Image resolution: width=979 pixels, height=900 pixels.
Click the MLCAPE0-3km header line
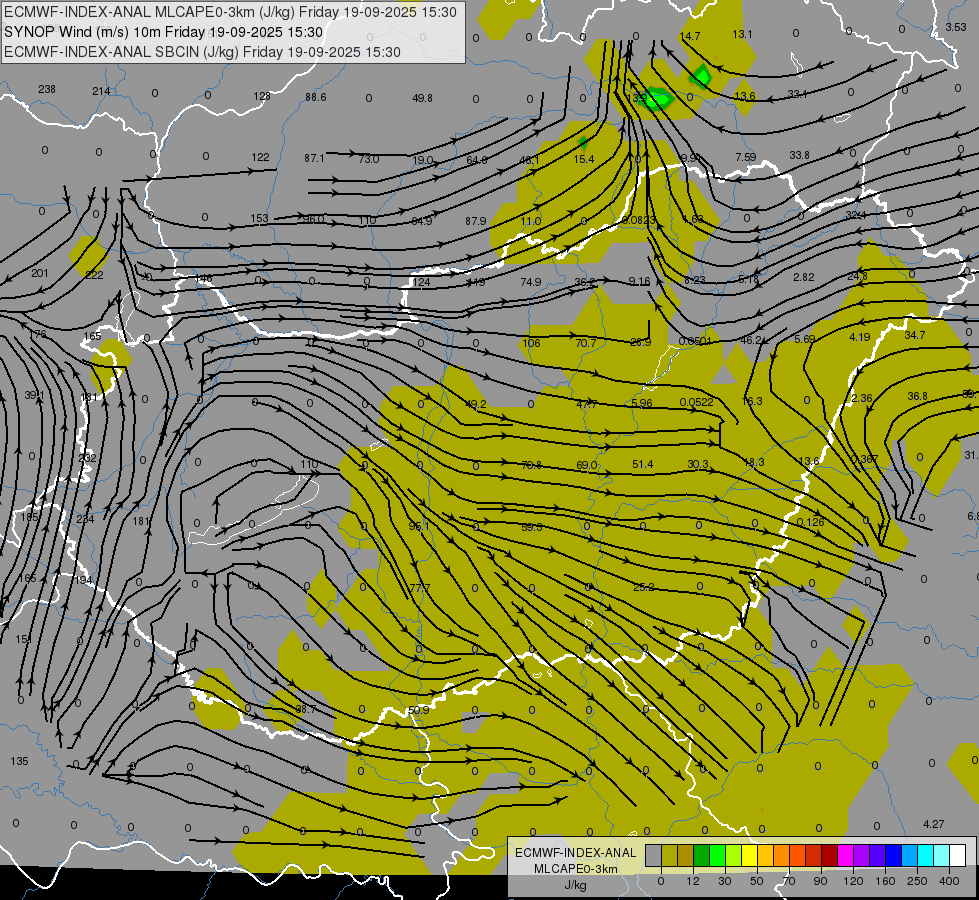pos(230,12)
